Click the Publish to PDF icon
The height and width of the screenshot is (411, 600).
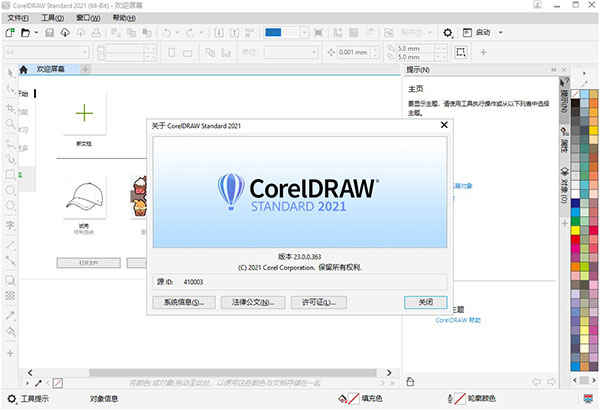(x=249, y=33)
